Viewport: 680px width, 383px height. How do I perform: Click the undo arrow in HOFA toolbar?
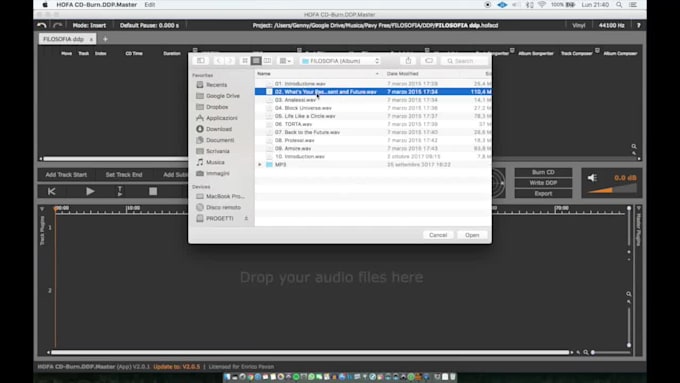coord(42,25)
